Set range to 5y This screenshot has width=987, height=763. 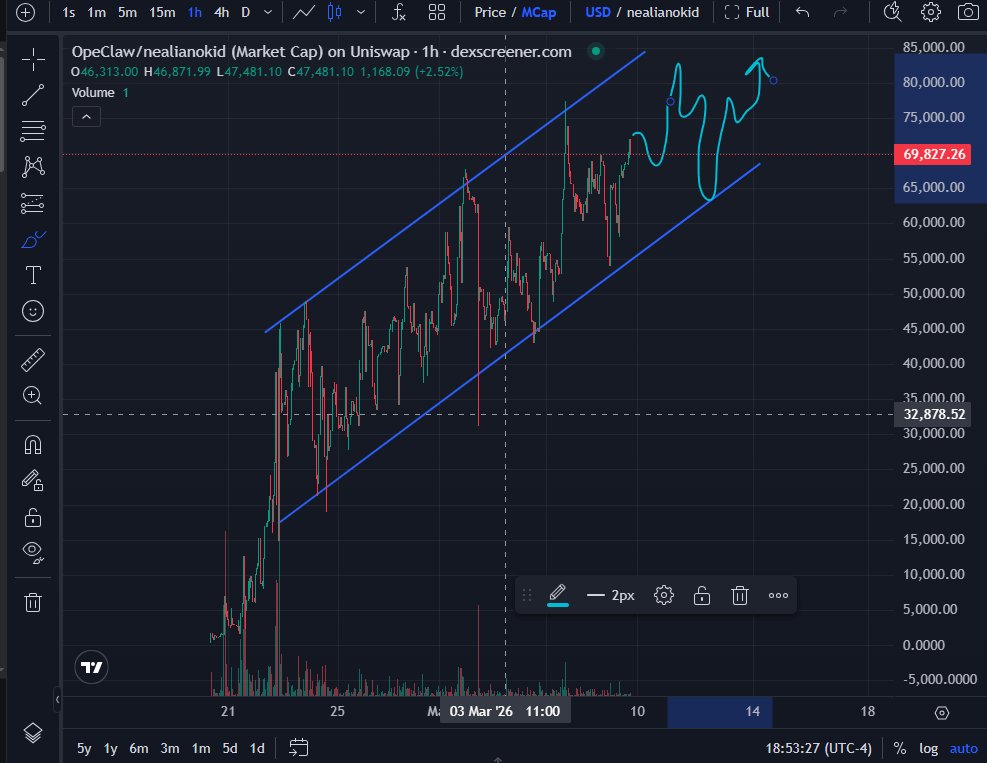[x=84, y=748]
